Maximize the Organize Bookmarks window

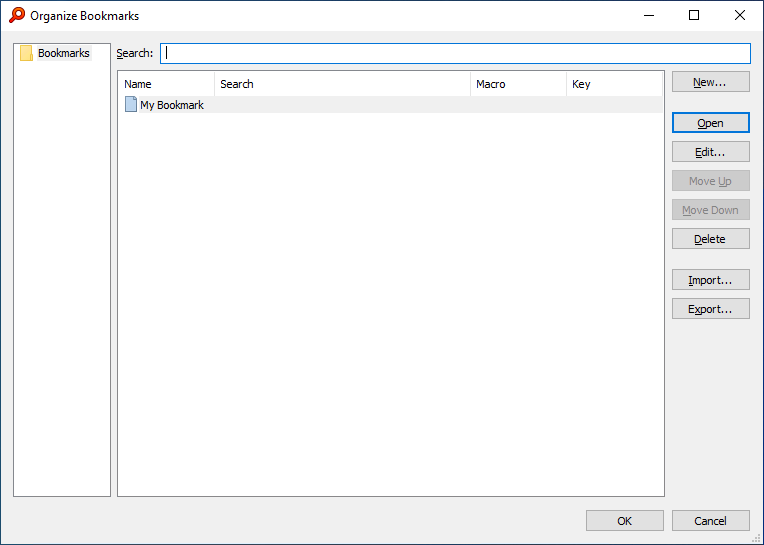pyautogui.click(x=694, y=15)
